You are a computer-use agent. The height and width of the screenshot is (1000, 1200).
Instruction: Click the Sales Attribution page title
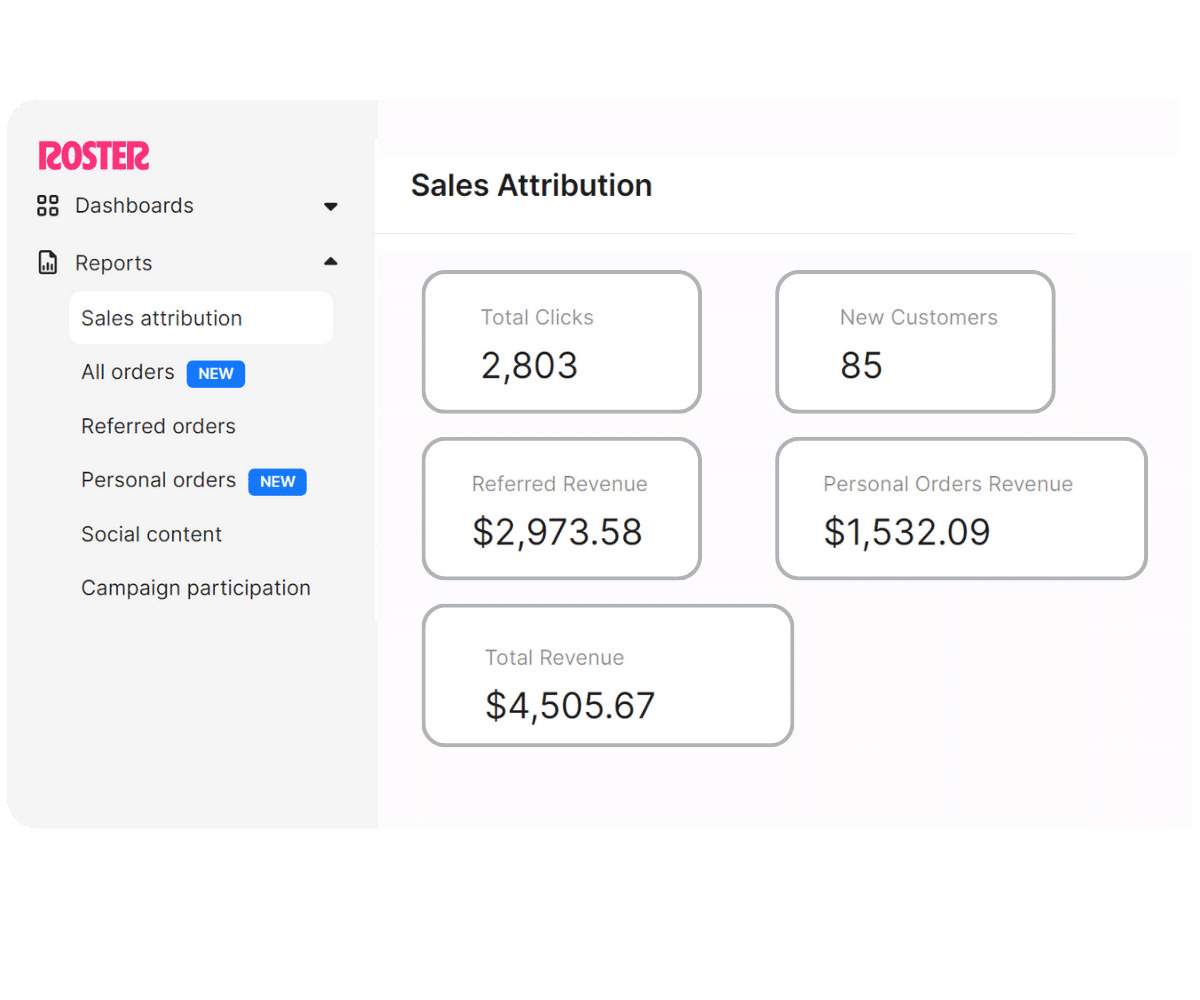(531, 186)
